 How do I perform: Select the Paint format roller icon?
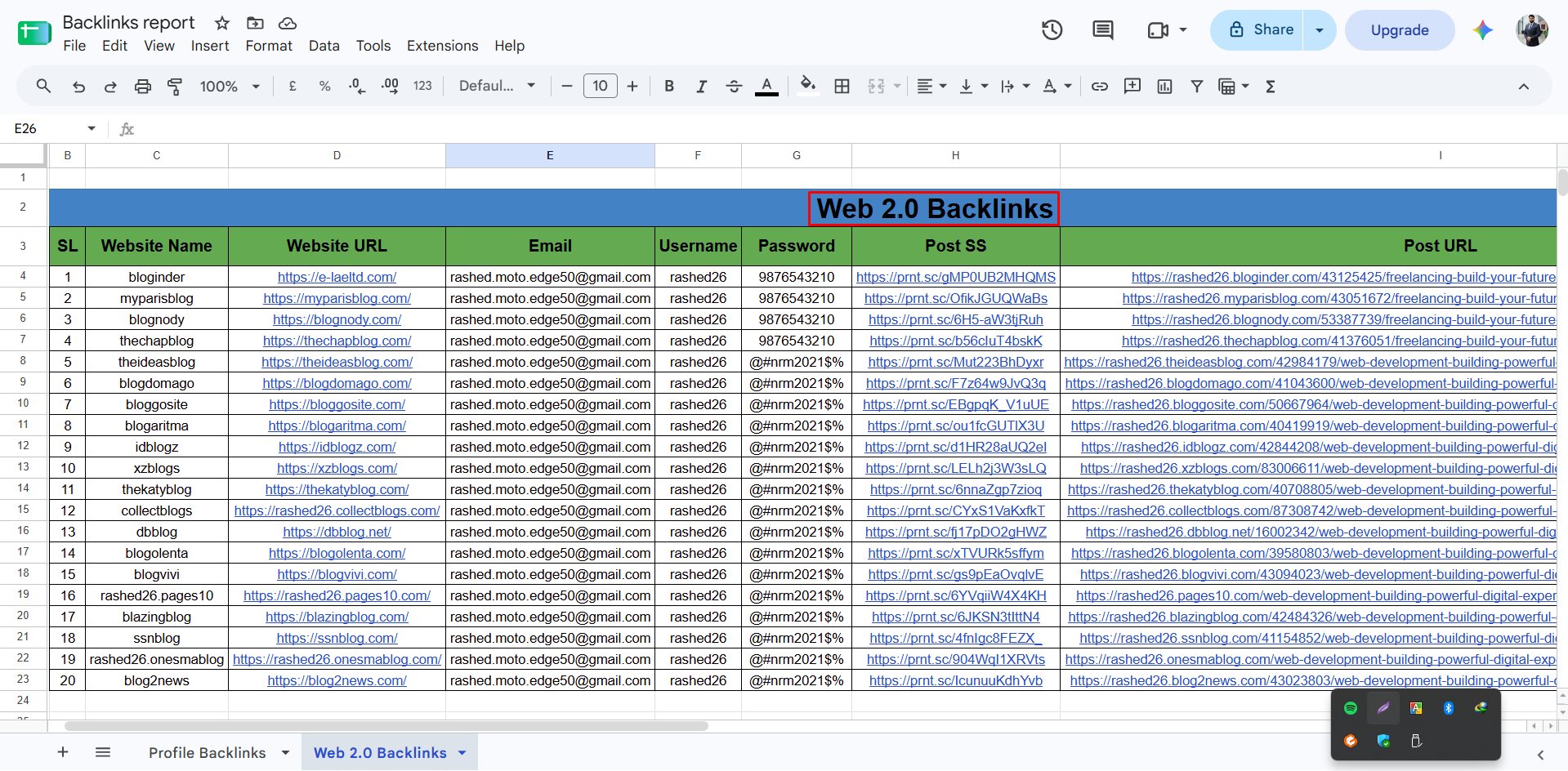[x=175, y=86]
